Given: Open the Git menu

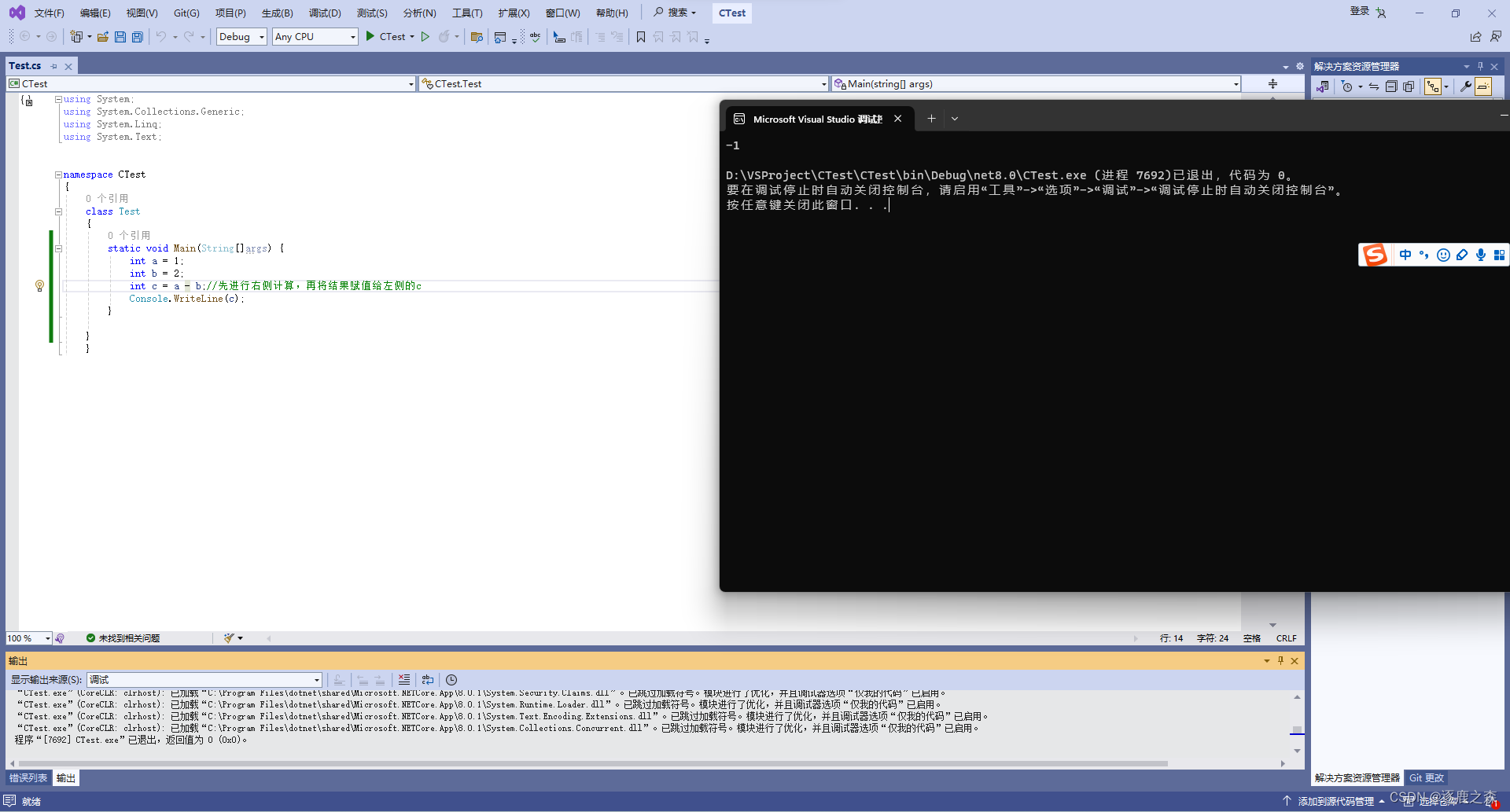Looking at the screenshot, I should point(186,13).
